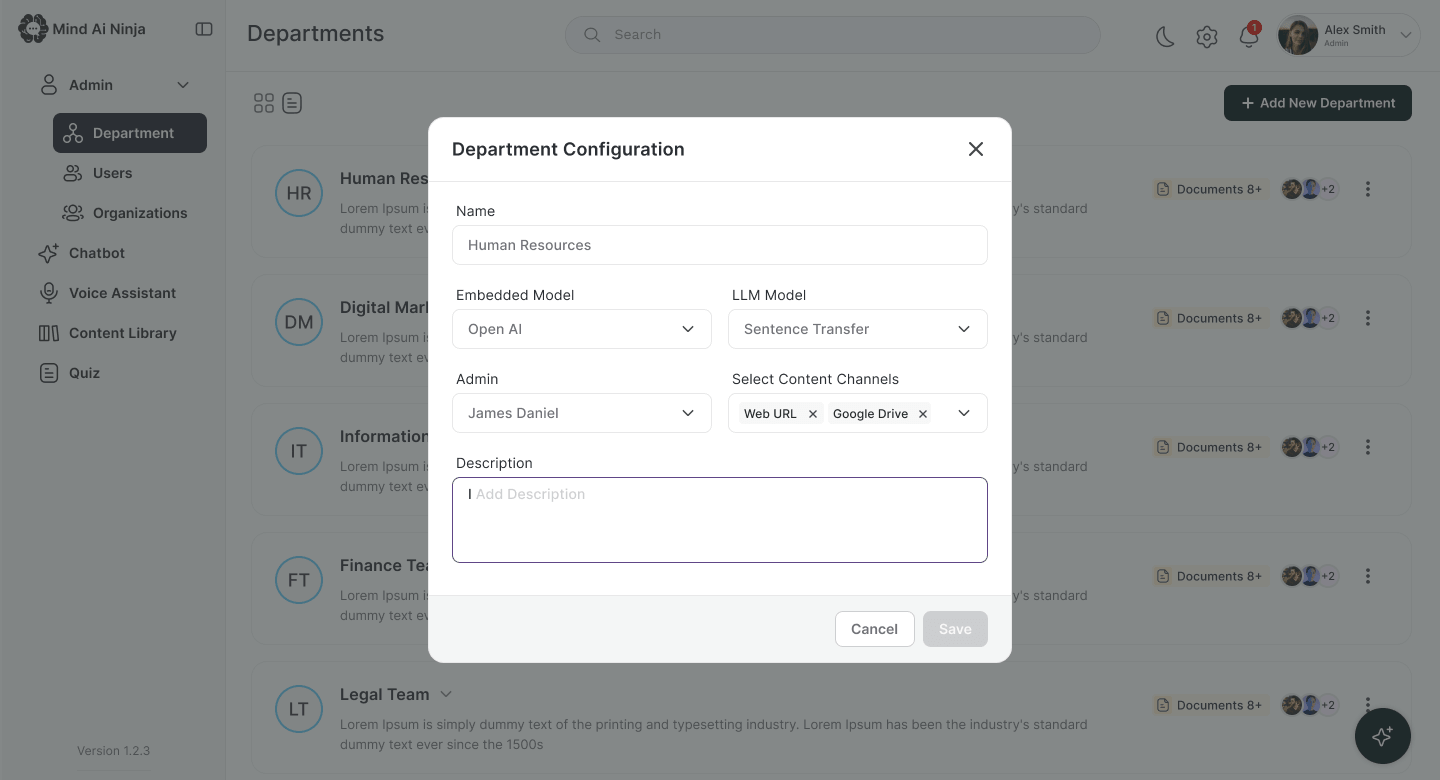The height and width of the screenshot is (780, 1440).
Task: Click the LT department avatar circle
Action: pyautogui.click(x=299, y=709)
